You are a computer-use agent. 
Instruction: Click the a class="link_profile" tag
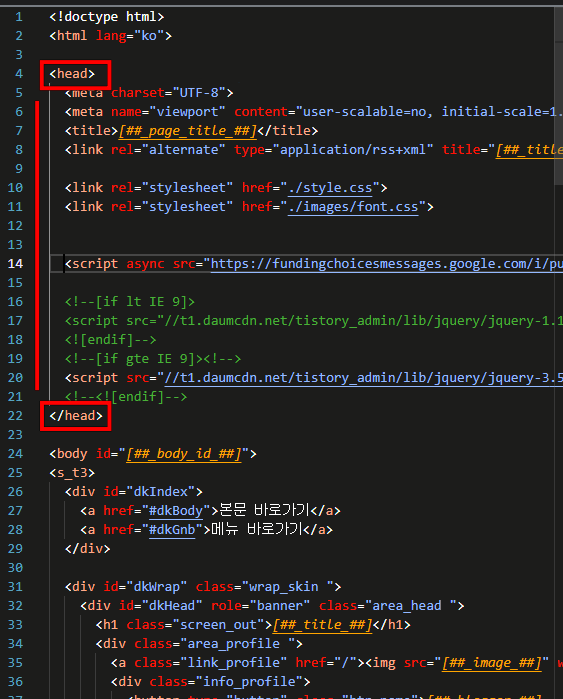pyautogui.click(x=238, y=663)
